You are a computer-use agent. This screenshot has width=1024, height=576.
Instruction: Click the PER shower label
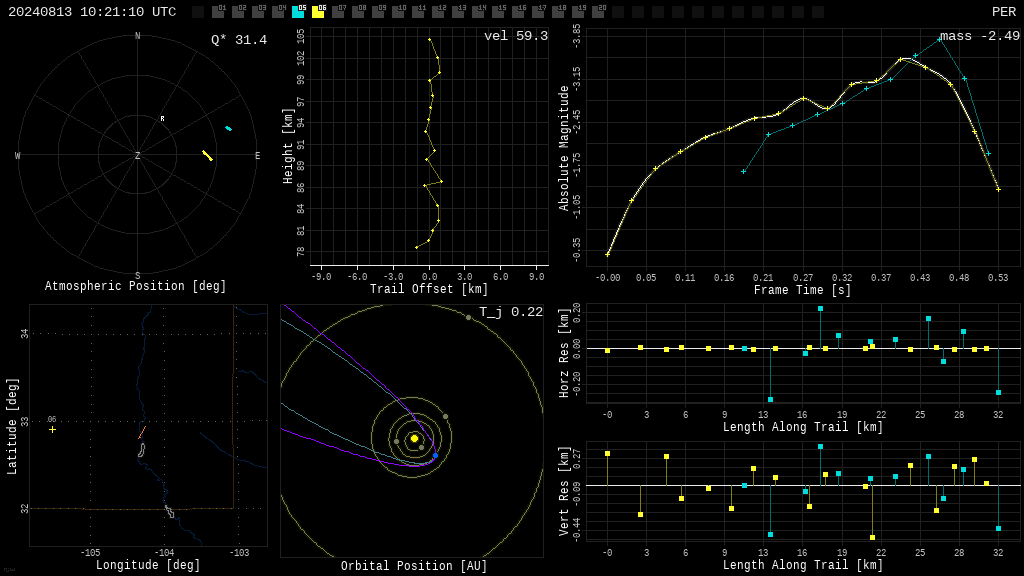[1004, 12]
